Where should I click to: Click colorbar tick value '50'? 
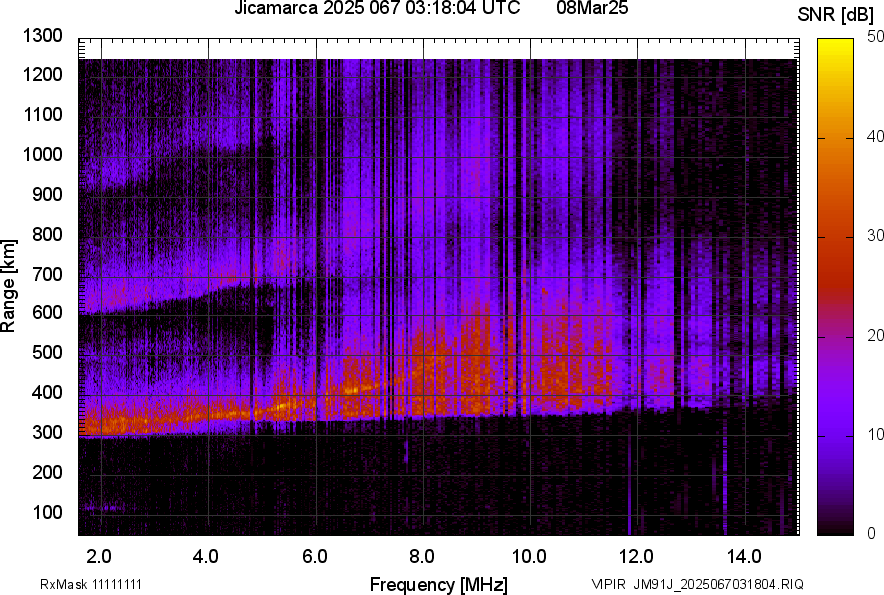pyautogui.click(x=876, y=37)
